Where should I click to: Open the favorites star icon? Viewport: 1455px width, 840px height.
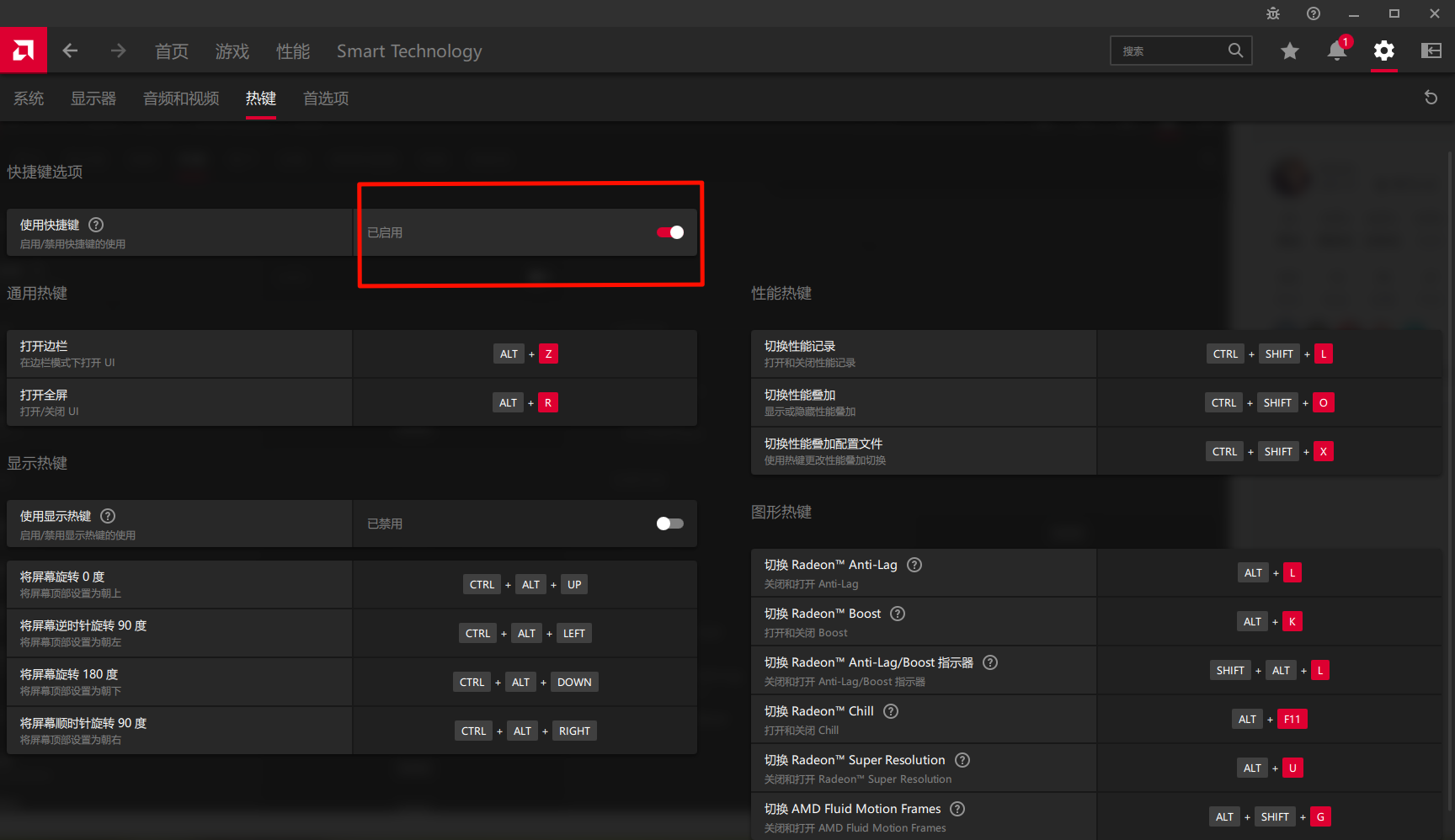point(1289,51)
